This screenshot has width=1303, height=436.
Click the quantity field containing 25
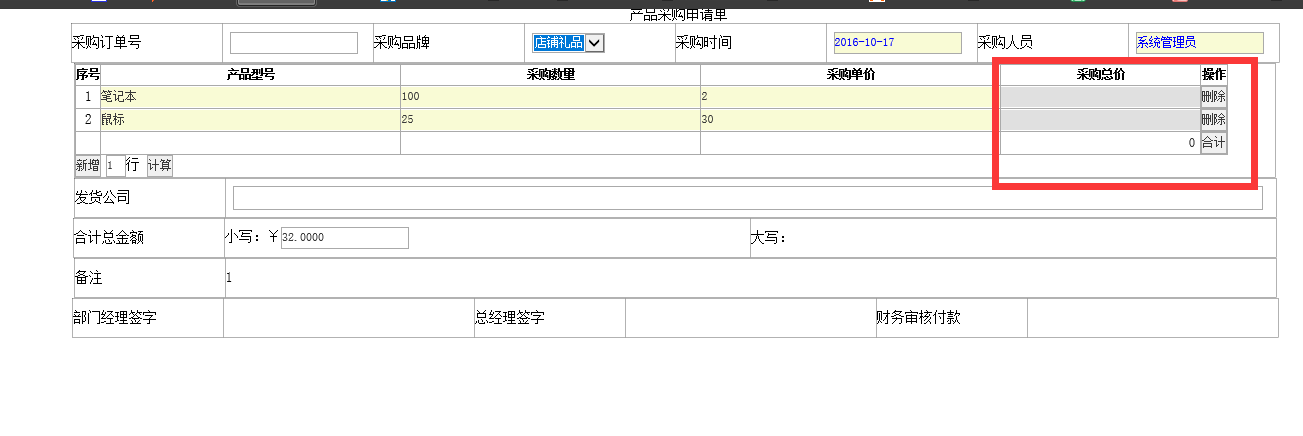pos(549,120)
